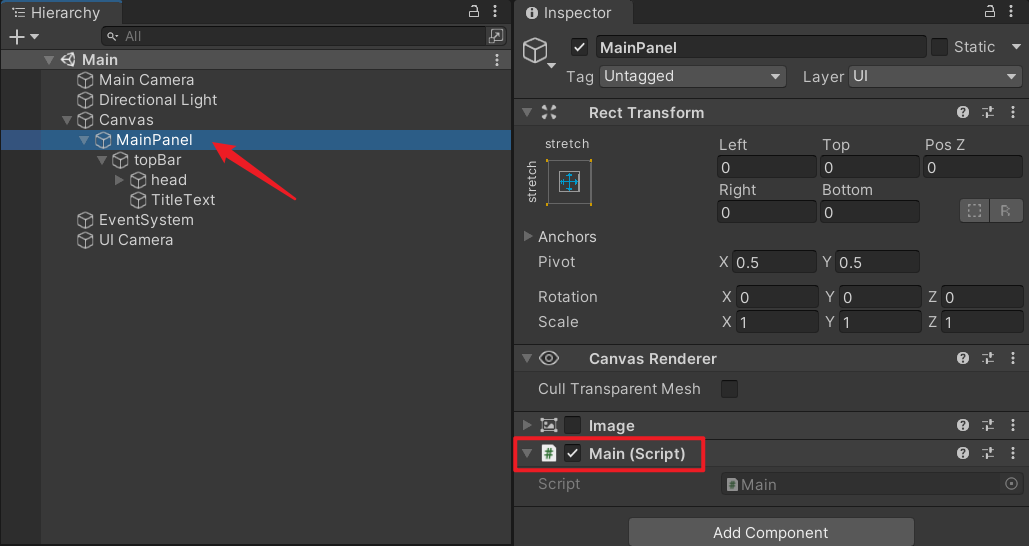Viewport: 1029px width, 546px height.
Task: Select Canvas in Hierarchy
Action: [x=126, y=120]
